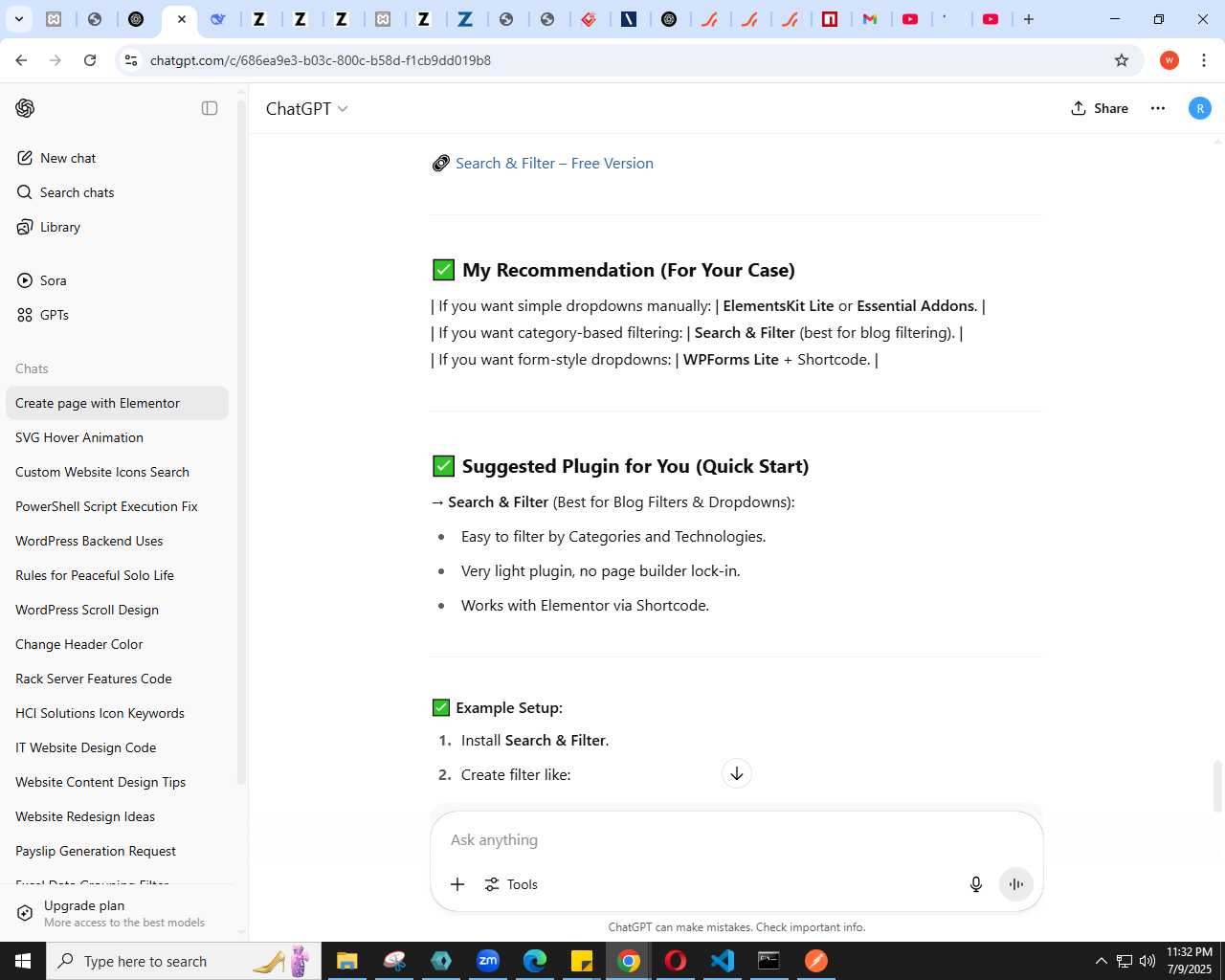
Task: Click Upgrade plan in the sidebar
Action: (117, 913)
